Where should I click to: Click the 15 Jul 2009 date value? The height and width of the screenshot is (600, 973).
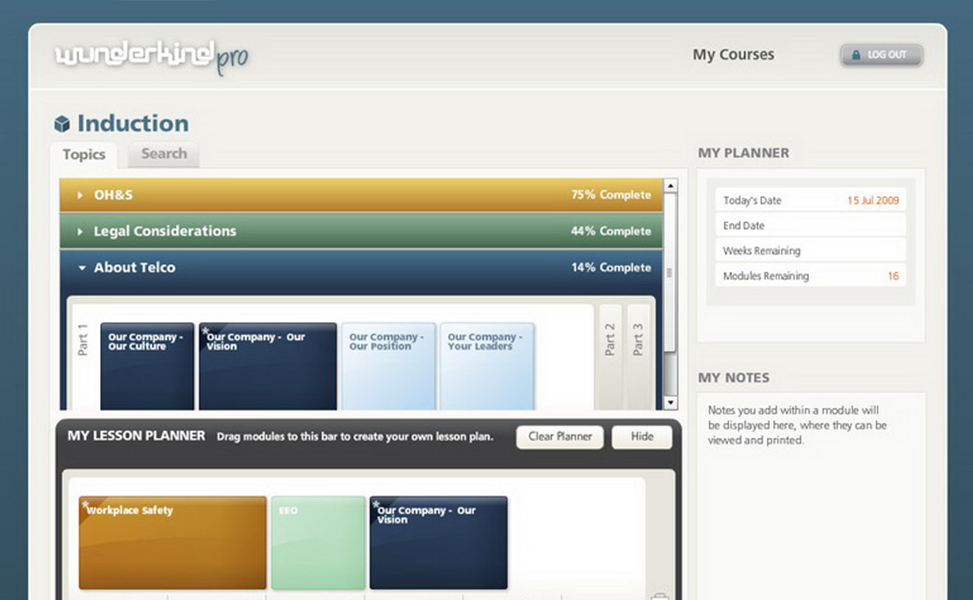(x=873, y=200)
